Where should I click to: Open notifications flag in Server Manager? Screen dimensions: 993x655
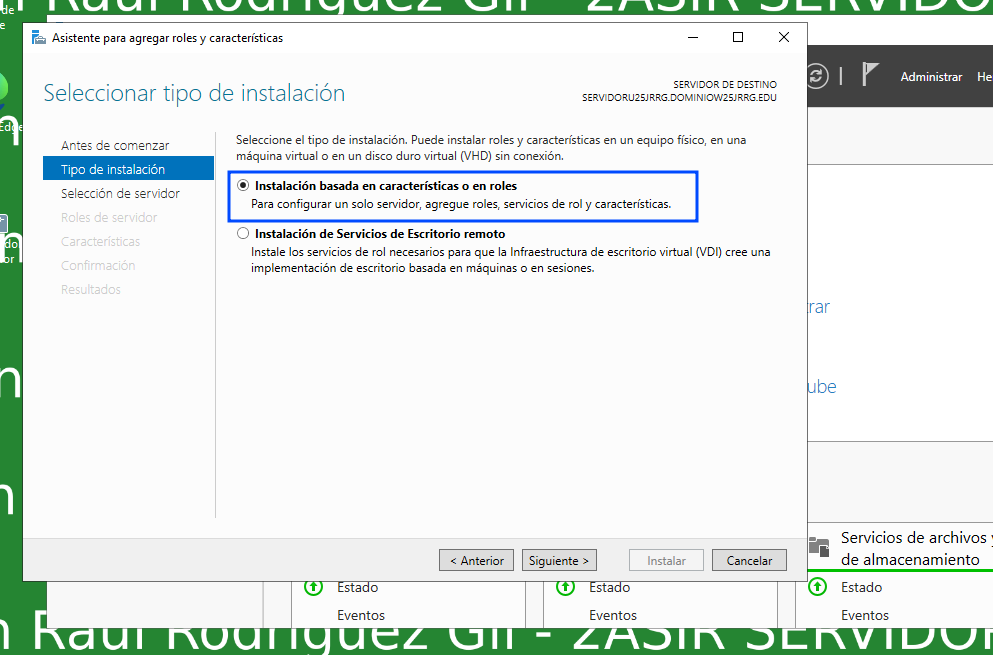point(870,75)
